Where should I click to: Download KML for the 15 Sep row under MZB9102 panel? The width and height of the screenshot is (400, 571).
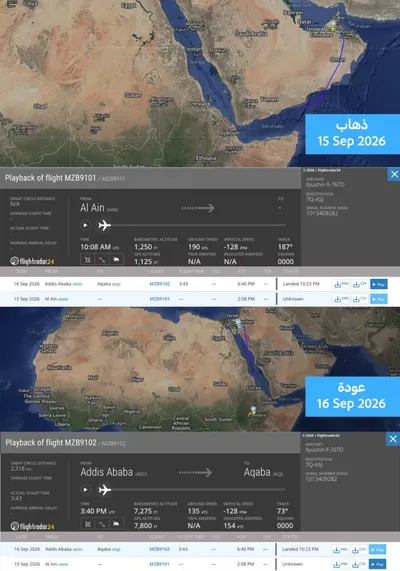(341, 564)
